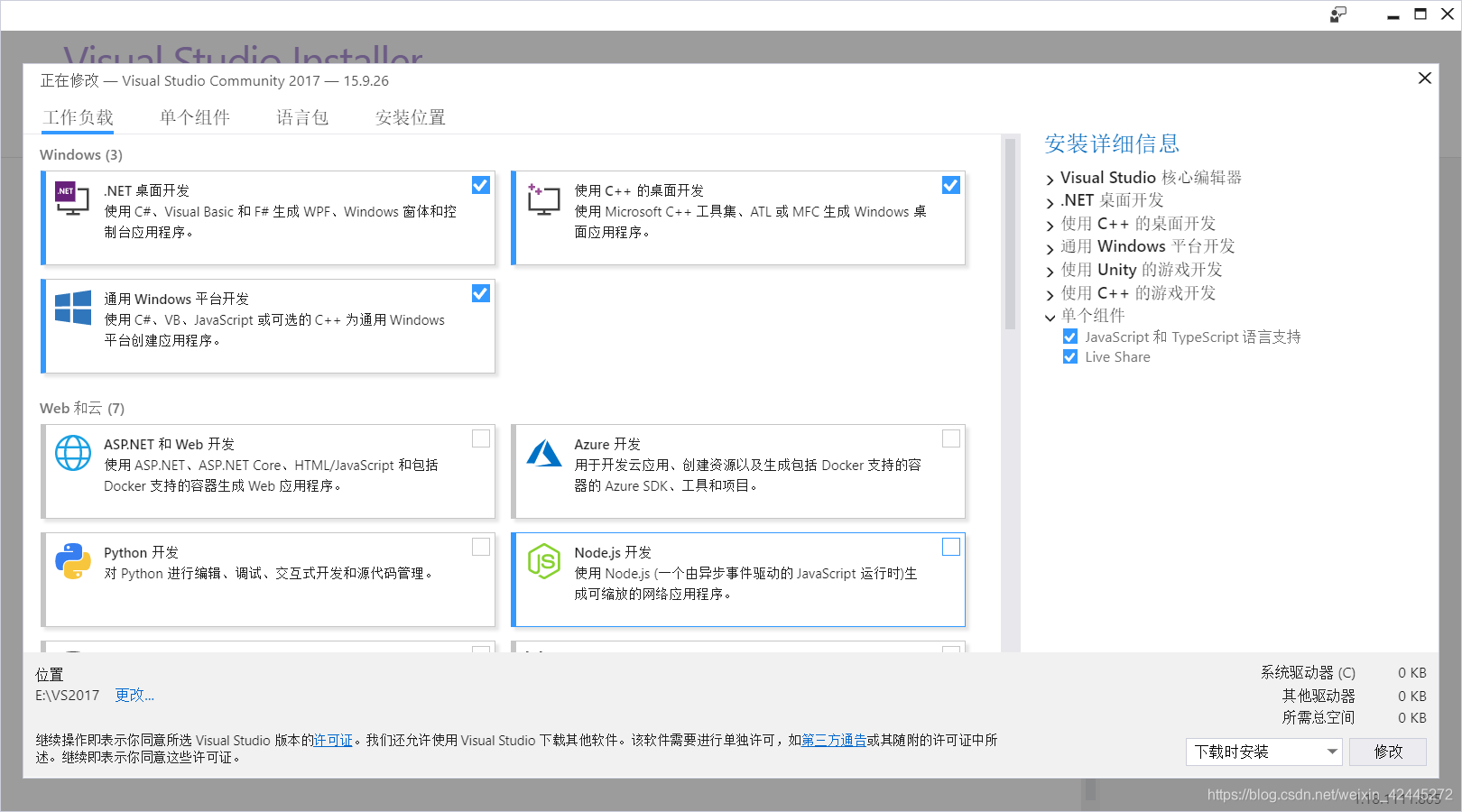
Task: Expand 通用 Windows 平台开发 in install details
Action: 1050,248
